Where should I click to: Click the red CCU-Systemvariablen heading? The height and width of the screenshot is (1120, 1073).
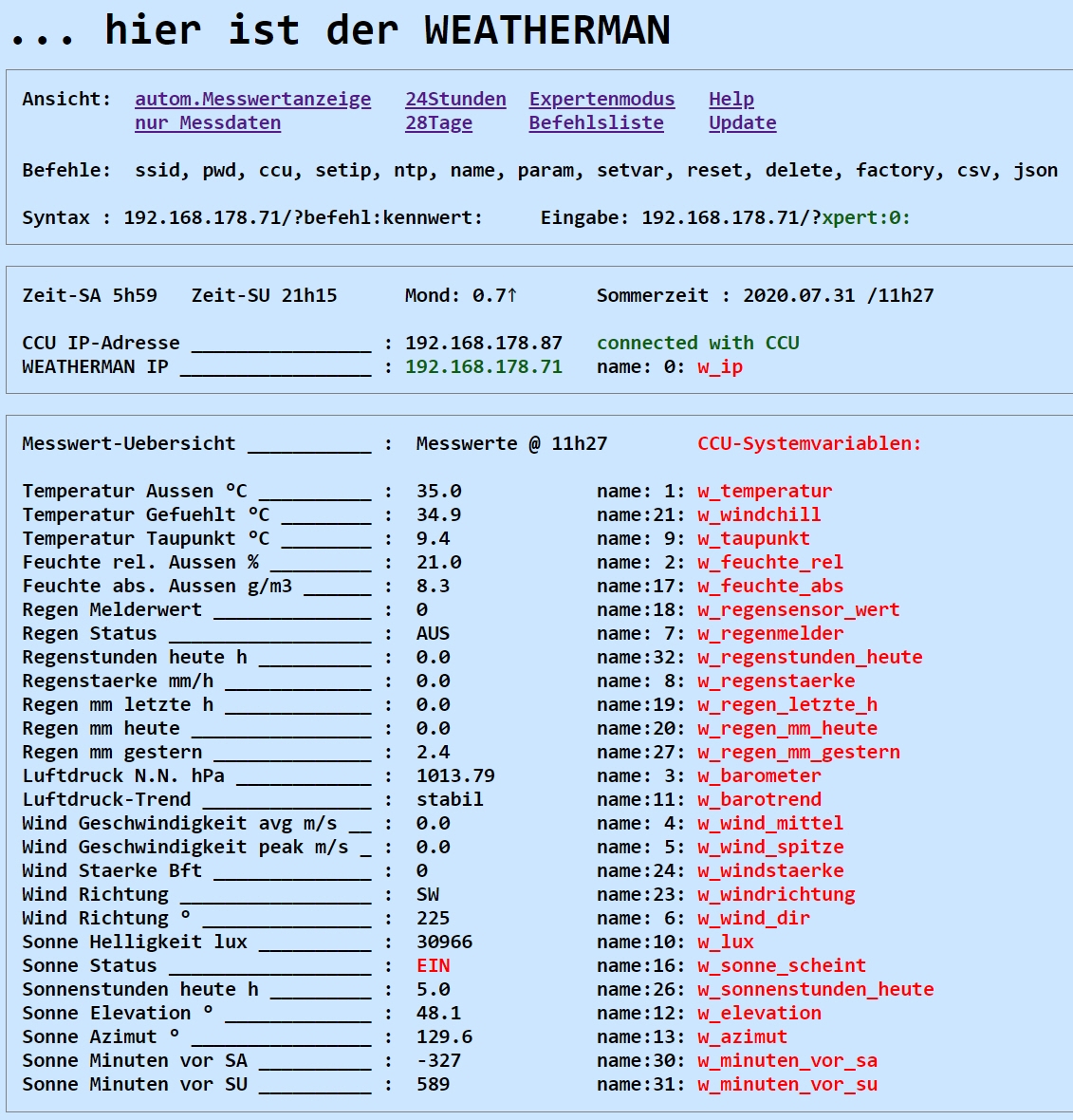tap(809, 443)
